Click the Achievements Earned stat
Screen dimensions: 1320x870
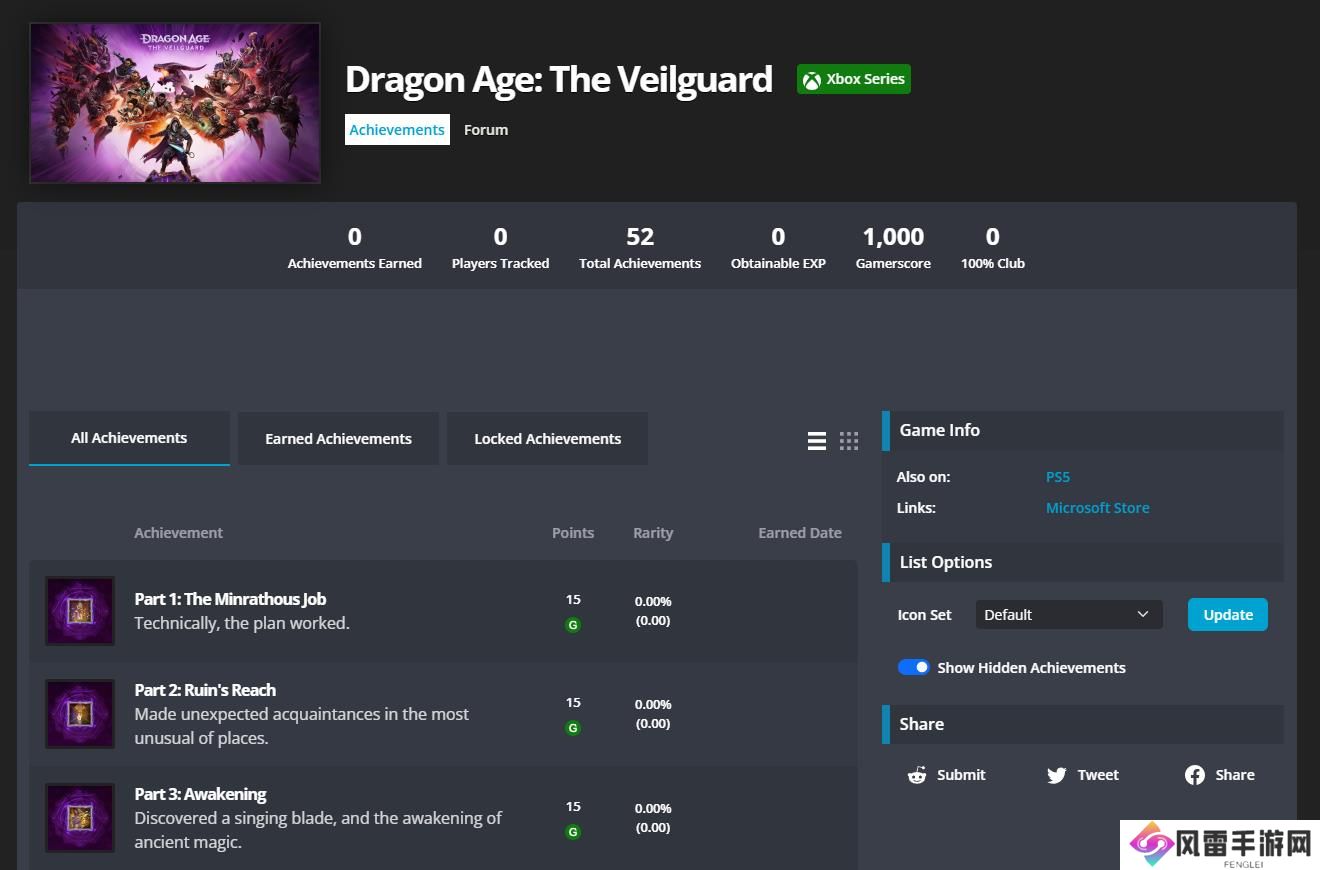pyautogui.click(x=355, y=248)
